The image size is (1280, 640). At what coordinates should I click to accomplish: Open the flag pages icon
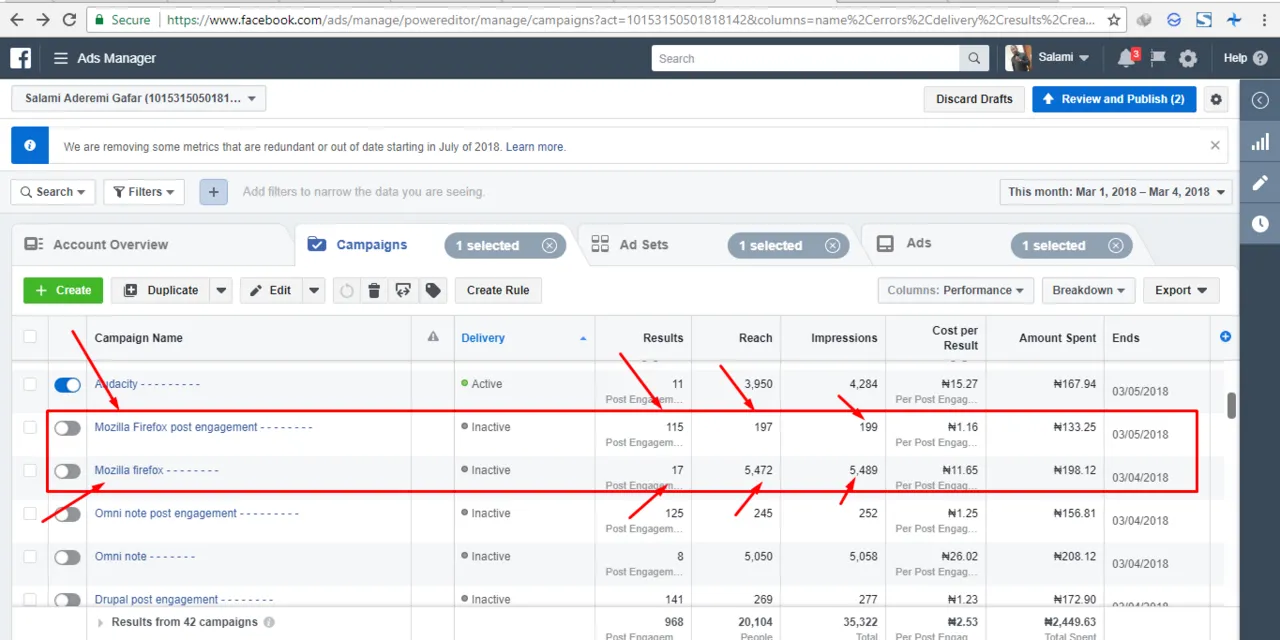click(1158, 58)
